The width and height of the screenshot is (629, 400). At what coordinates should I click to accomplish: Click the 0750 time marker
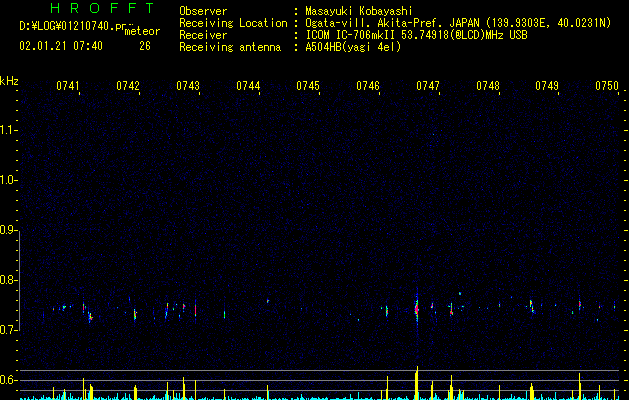point(607,86)
